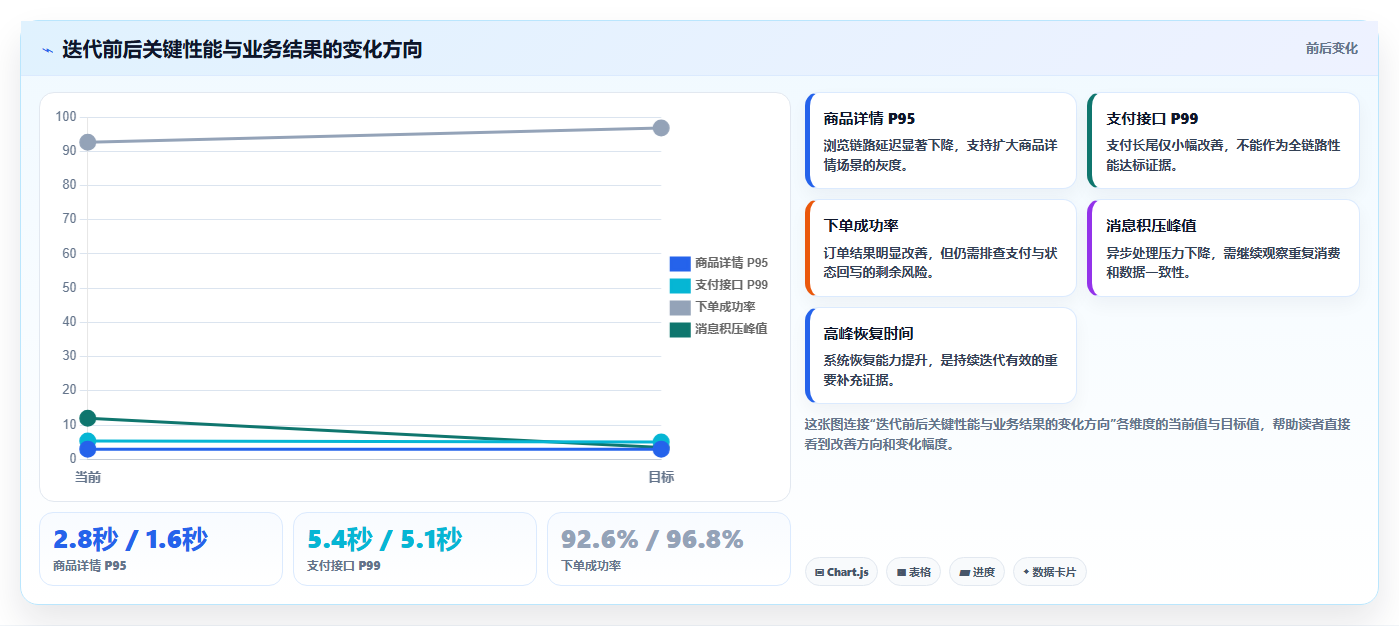Toggle the 支付接口 P99 legend color box
The image size is (1399, 626).
coord(680,285)
